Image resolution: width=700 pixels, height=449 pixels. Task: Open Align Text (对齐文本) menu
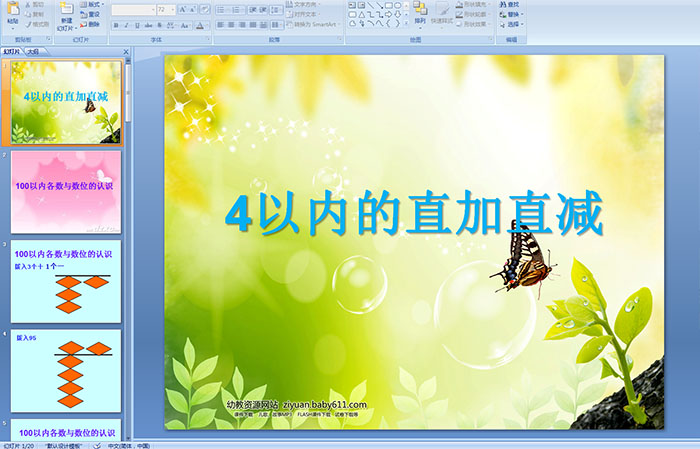pyautogui.click(x=303, y=14)
